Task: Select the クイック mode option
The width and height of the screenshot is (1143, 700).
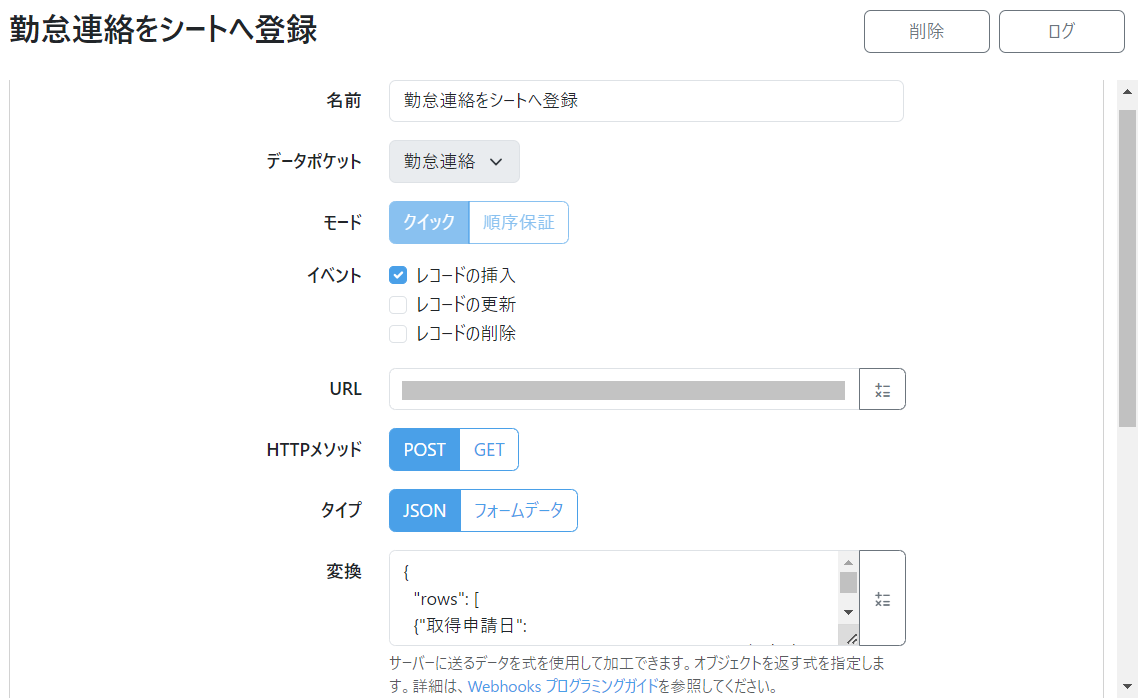Action: tap(428, 222)
